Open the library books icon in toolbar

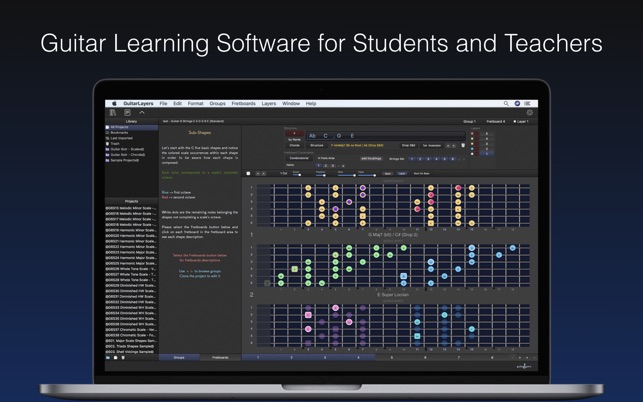[113, 112]
